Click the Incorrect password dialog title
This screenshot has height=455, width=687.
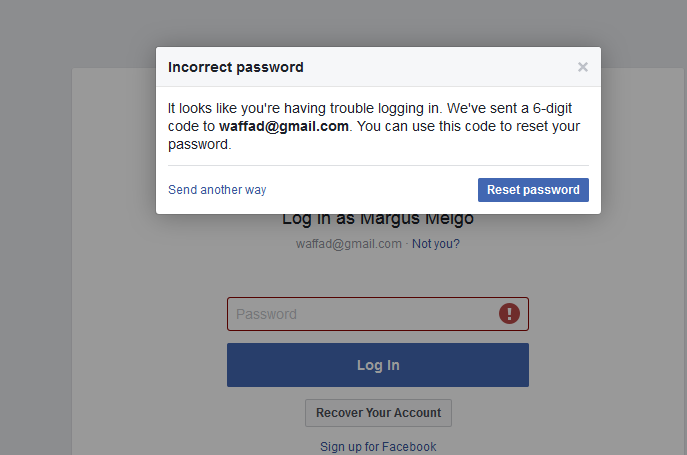[x=236, y=68]
